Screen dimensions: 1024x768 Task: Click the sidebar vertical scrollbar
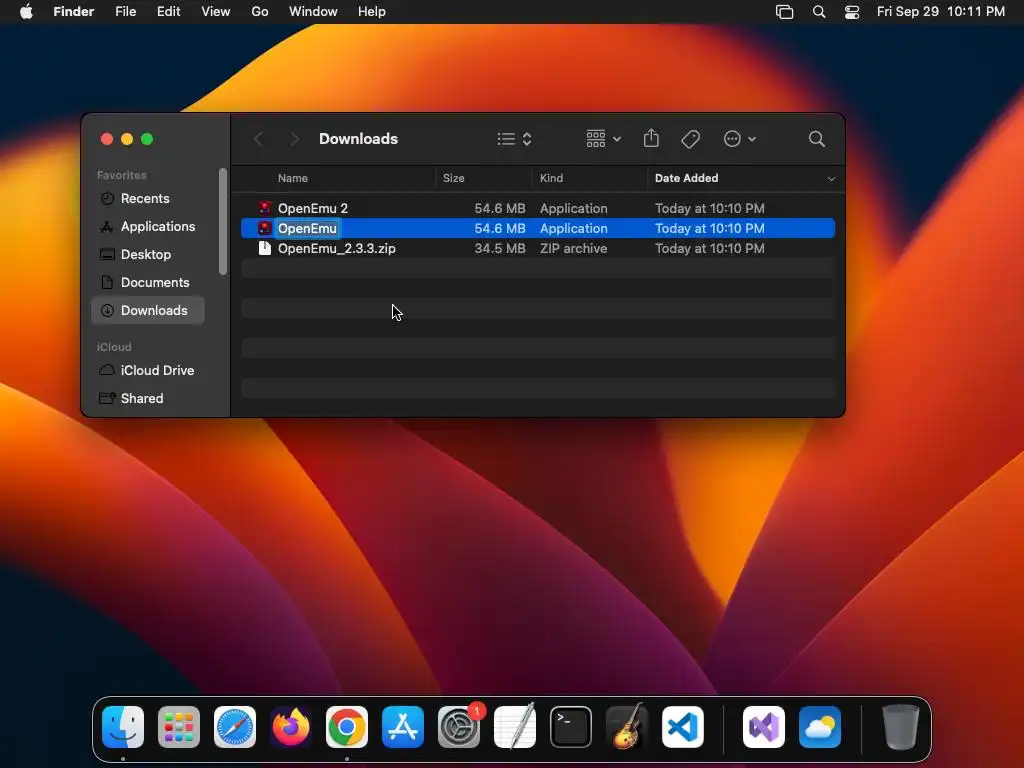[x=223, y=221]
